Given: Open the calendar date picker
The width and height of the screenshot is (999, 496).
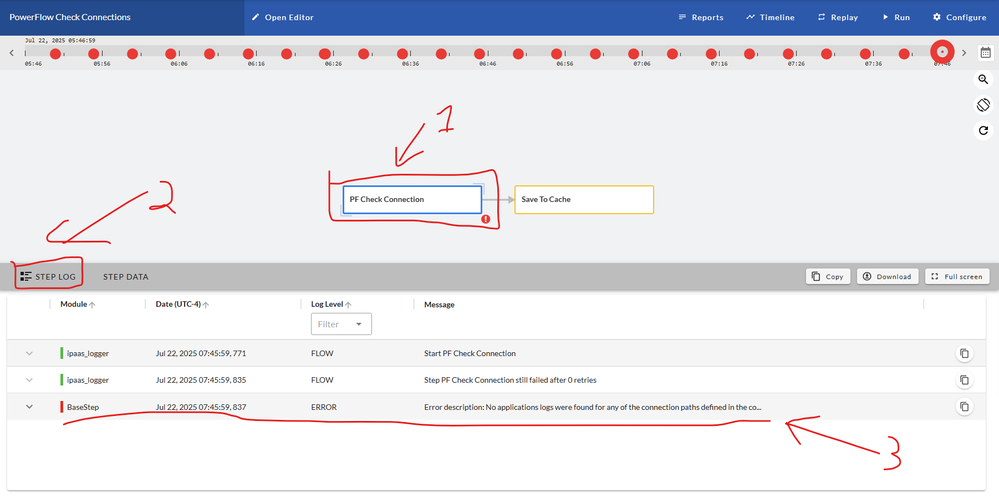Looking at the screenshot, I should (x=986, y=53).
